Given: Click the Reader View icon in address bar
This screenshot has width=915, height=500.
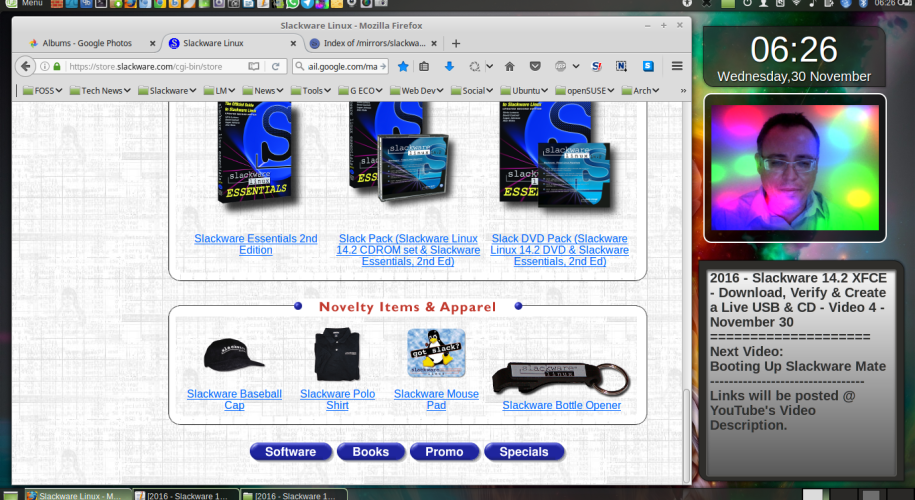Looking at the screenshot, I should pos(253,66).
